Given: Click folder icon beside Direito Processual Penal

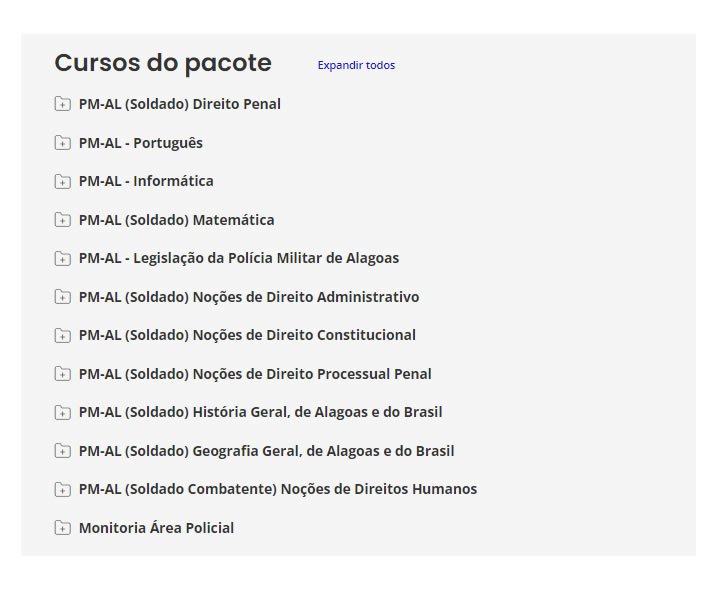Looking at the screenshot, I should point(62,374).
